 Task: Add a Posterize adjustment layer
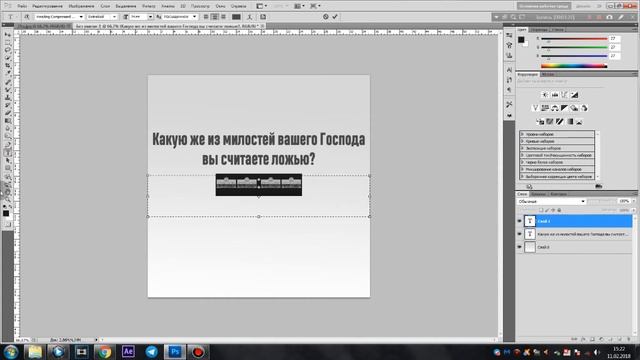(x=550, y=122)
